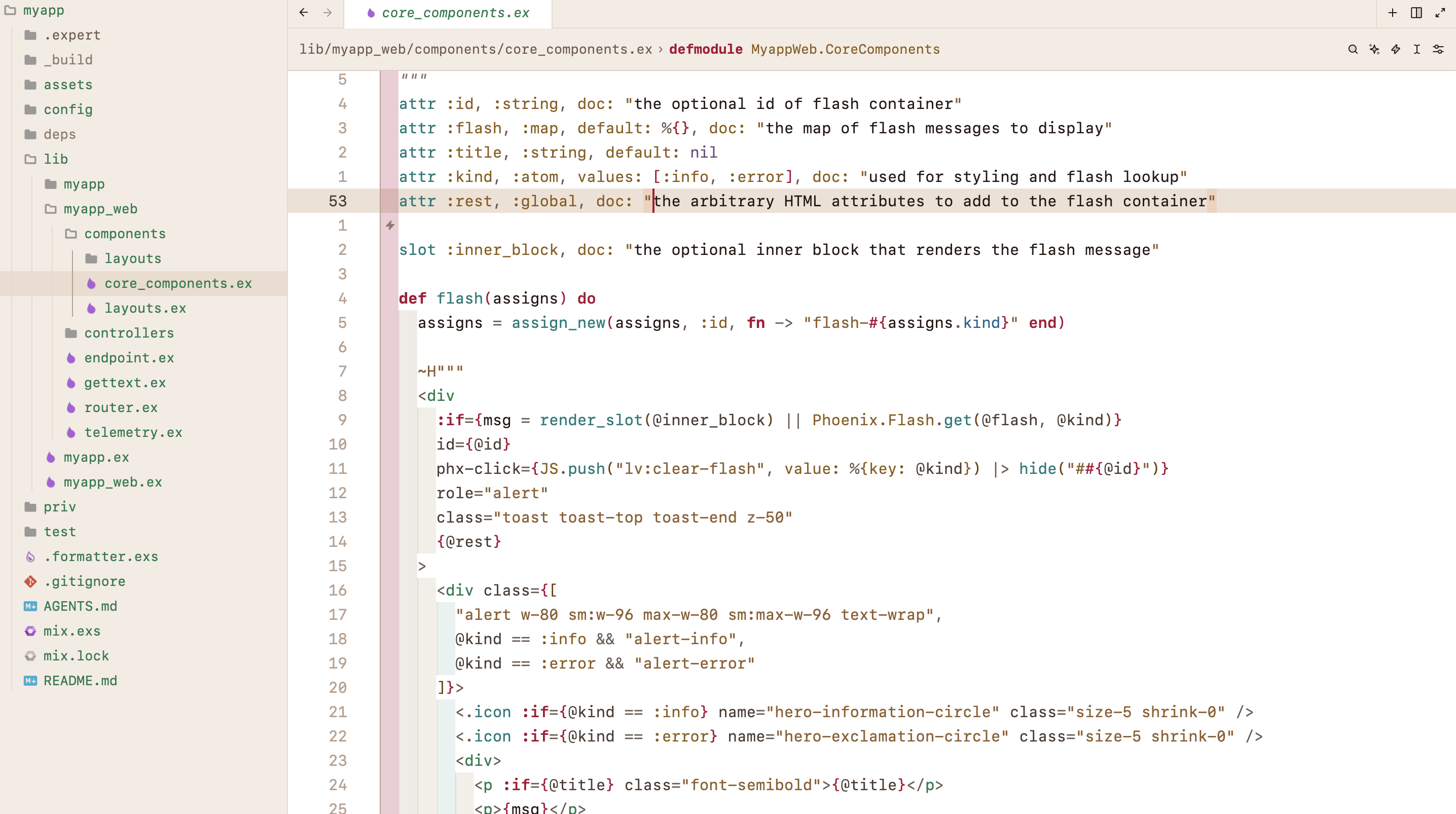Click the sparkles AI assist icon
Image resolution: width=1456 pixels, height=814 pixels.
tap(1374, 49)
